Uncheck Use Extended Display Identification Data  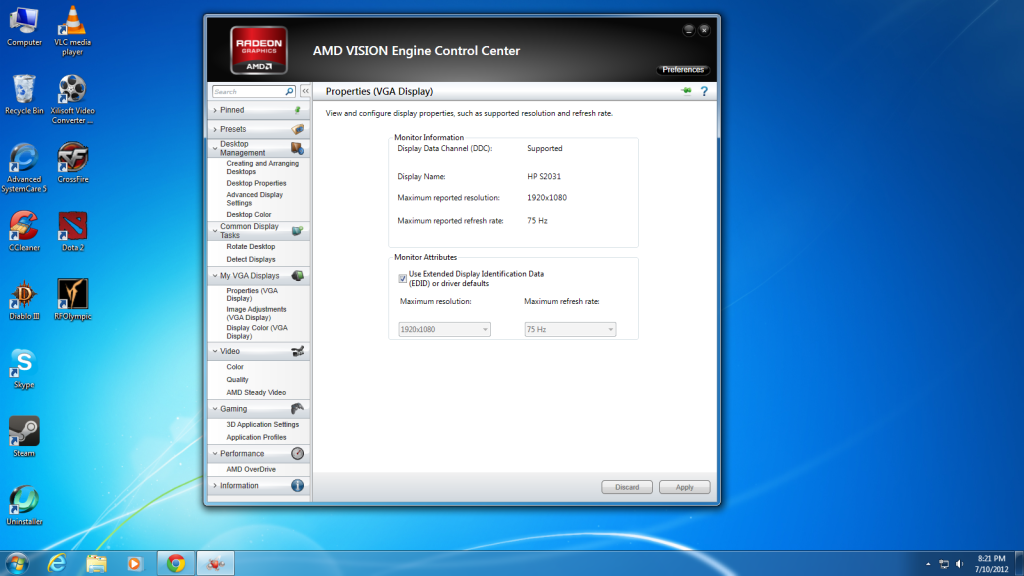pos(403,278)
